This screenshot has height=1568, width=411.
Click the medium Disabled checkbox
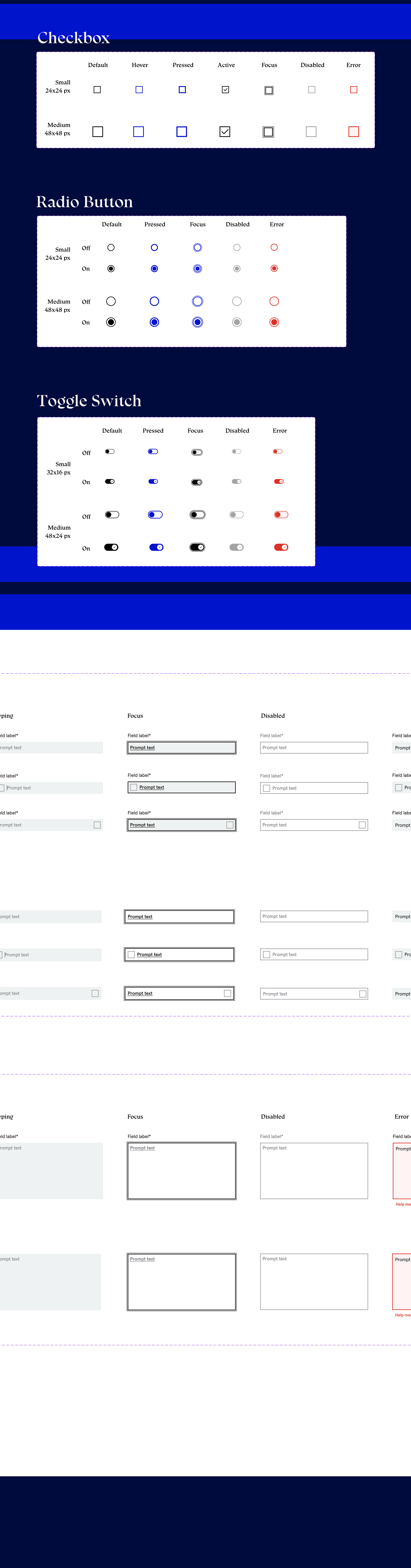pyautogui.click(x=311, y=132)
